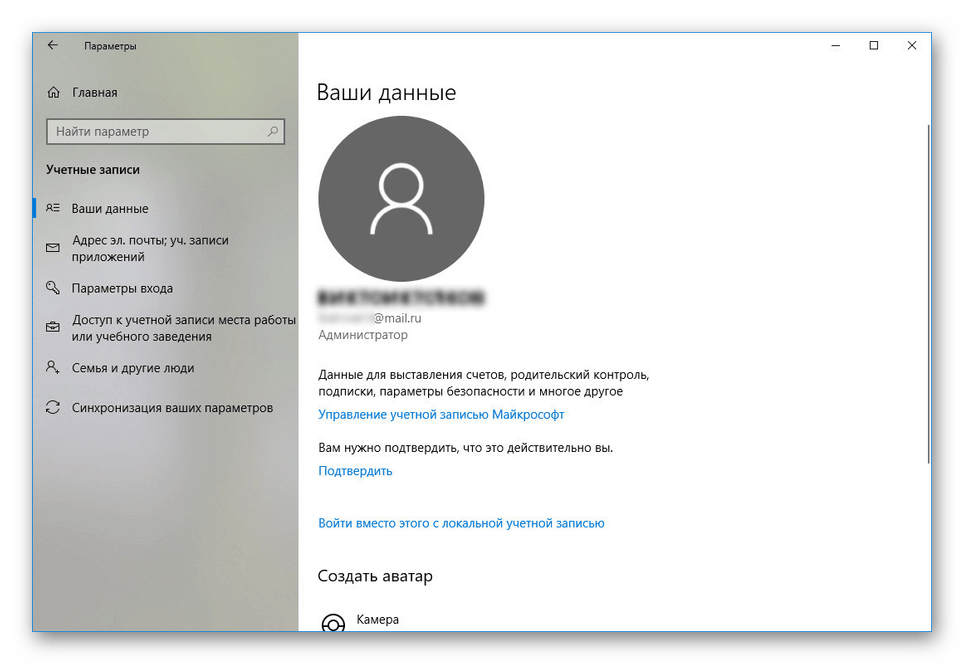Go to Главная via the home icon
Viewport: 964px width, 664px height.
[54, 93]
